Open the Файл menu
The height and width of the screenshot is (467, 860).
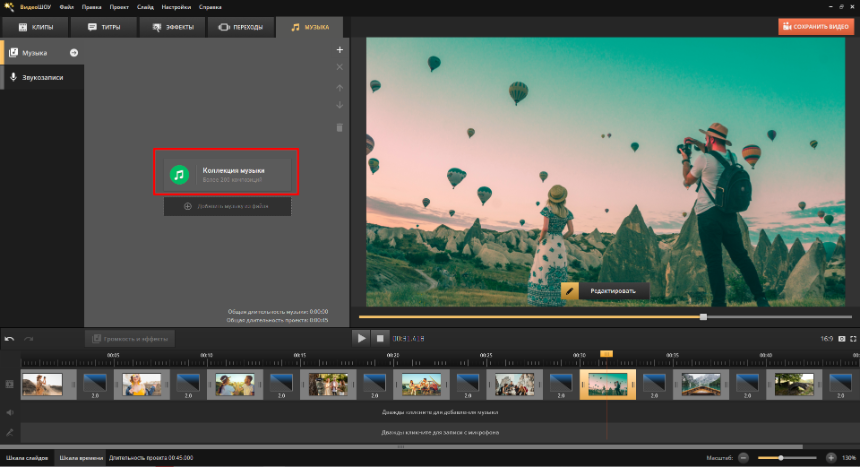click(x=66, y=7)
